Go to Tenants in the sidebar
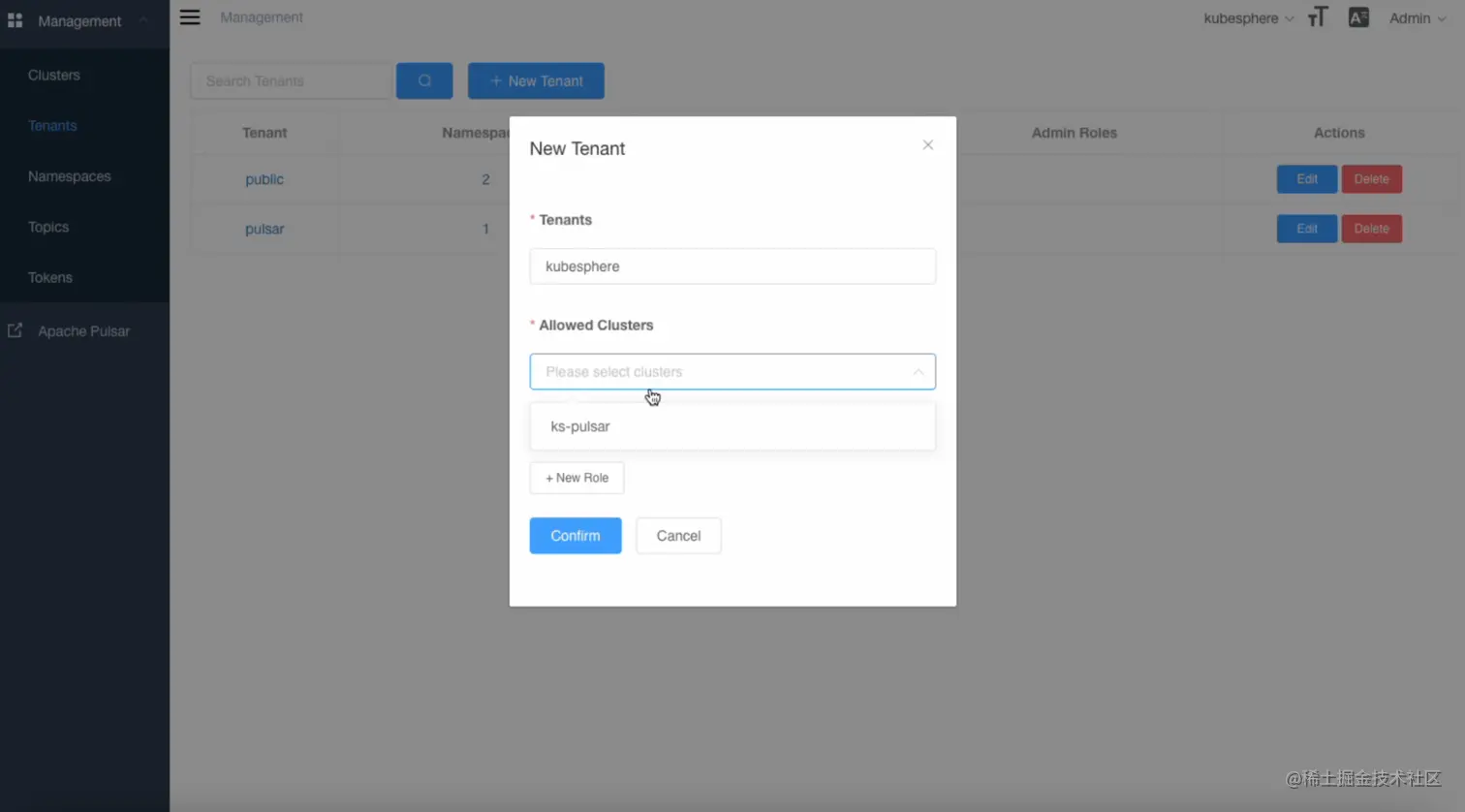This screenshot has width=1465, height=812. point(52,125)
